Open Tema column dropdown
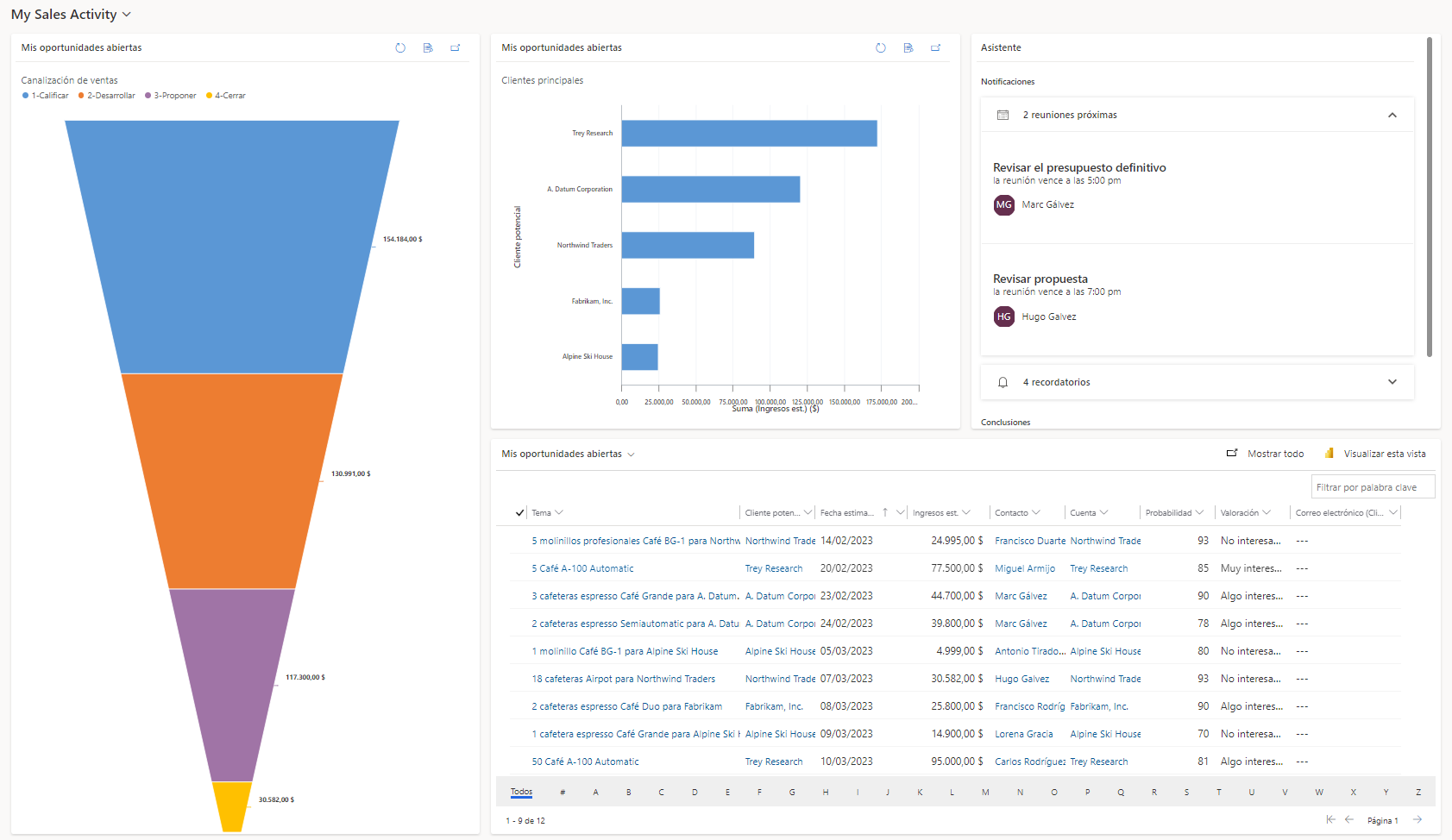1452x840 pixels. click(558, 512)
